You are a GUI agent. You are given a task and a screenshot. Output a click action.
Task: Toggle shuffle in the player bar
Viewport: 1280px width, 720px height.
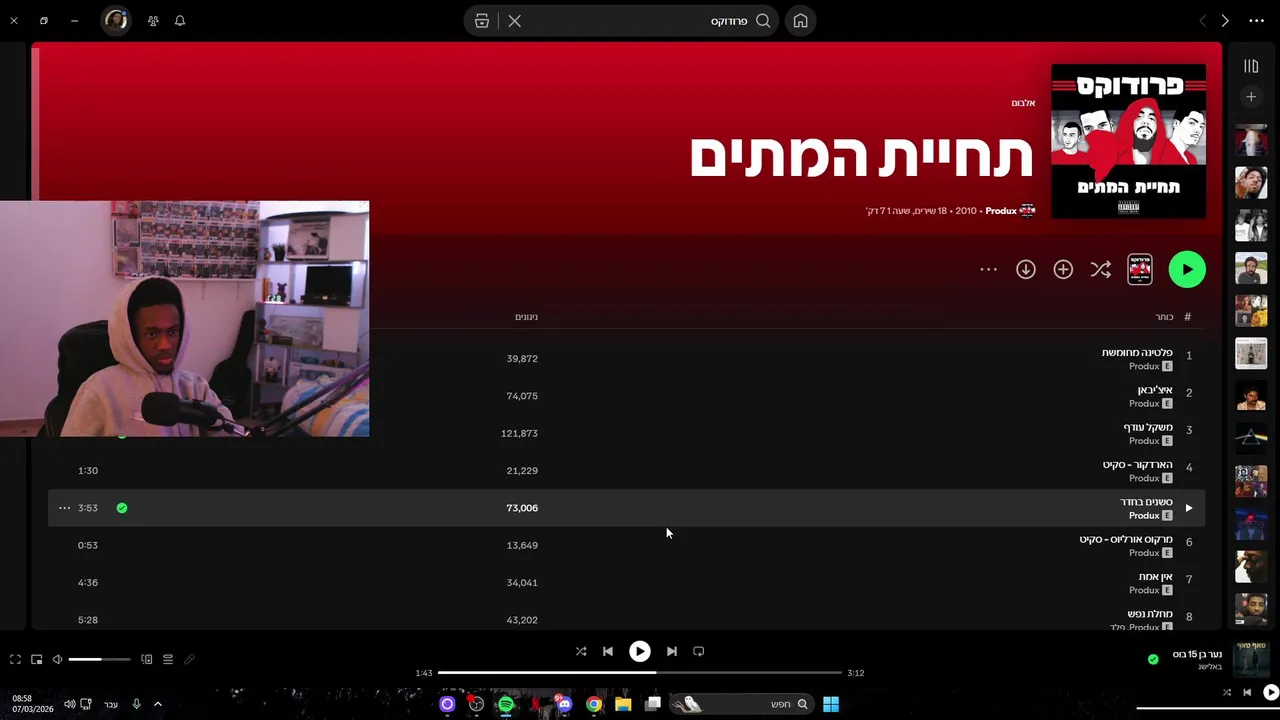point(581,651)
